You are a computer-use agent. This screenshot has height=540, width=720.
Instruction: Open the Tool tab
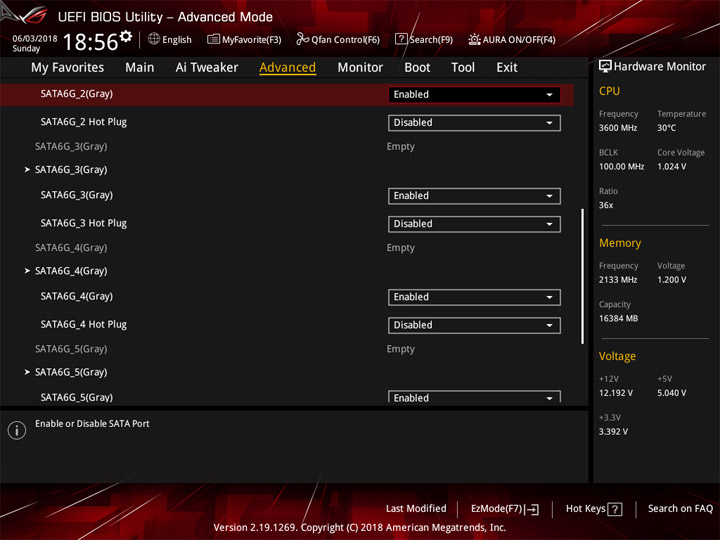pos(463,68)
